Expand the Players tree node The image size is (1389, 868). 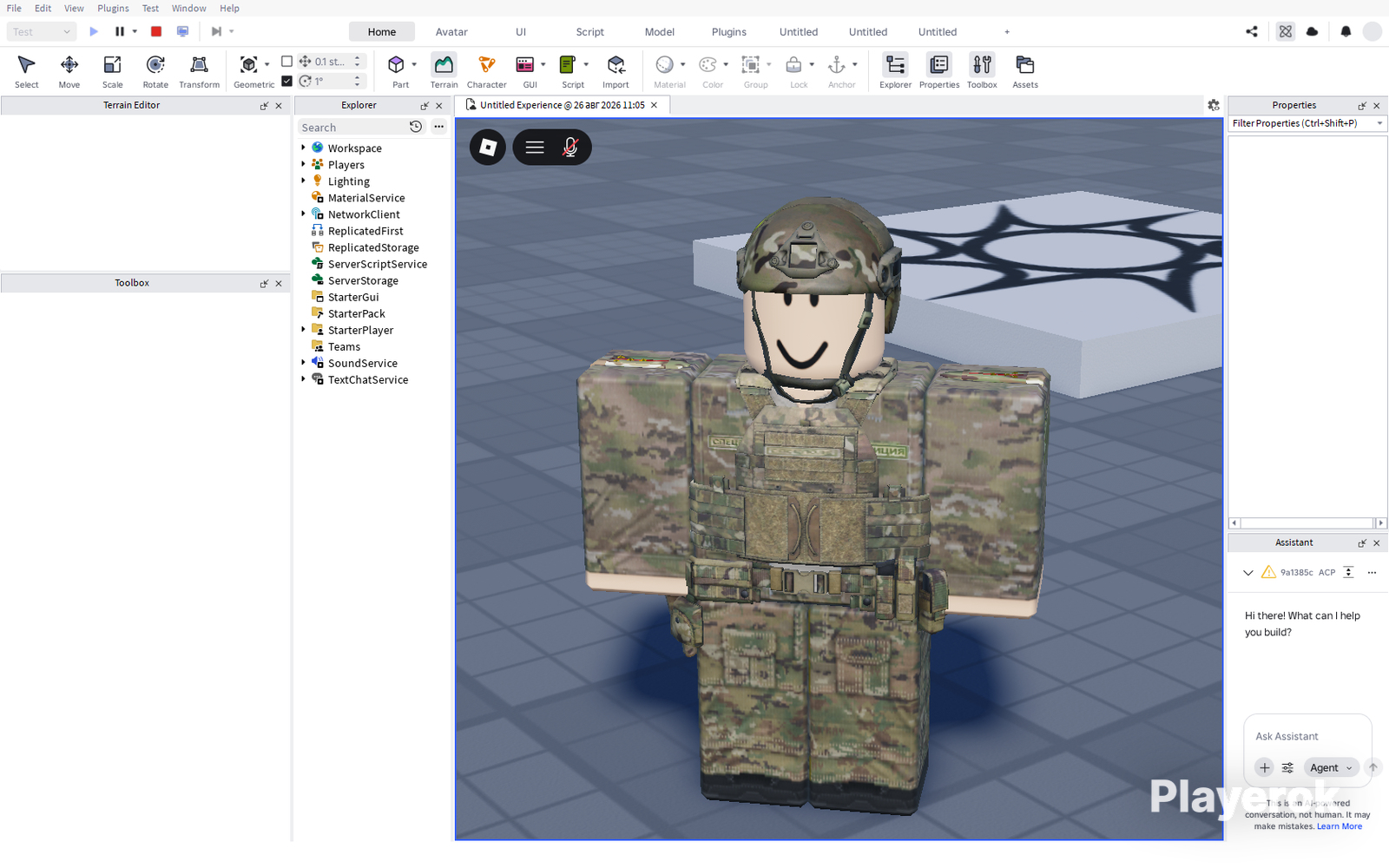click(303, 164)
